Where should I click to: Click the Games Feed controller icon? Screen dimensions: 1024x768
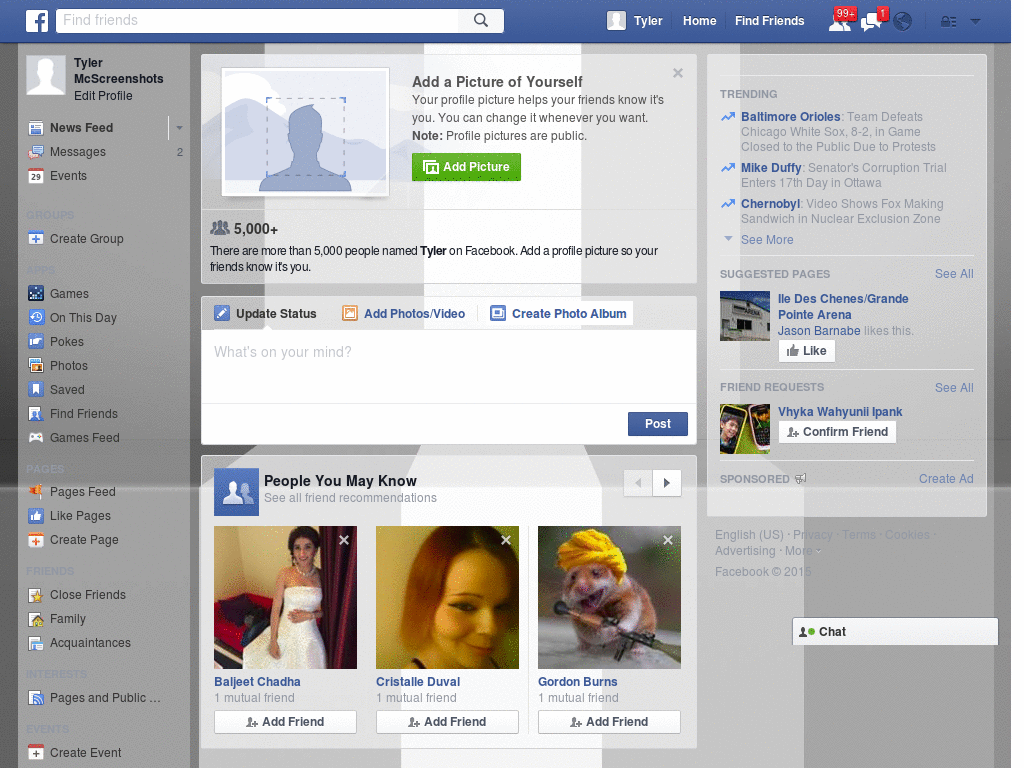click(36, 438)
